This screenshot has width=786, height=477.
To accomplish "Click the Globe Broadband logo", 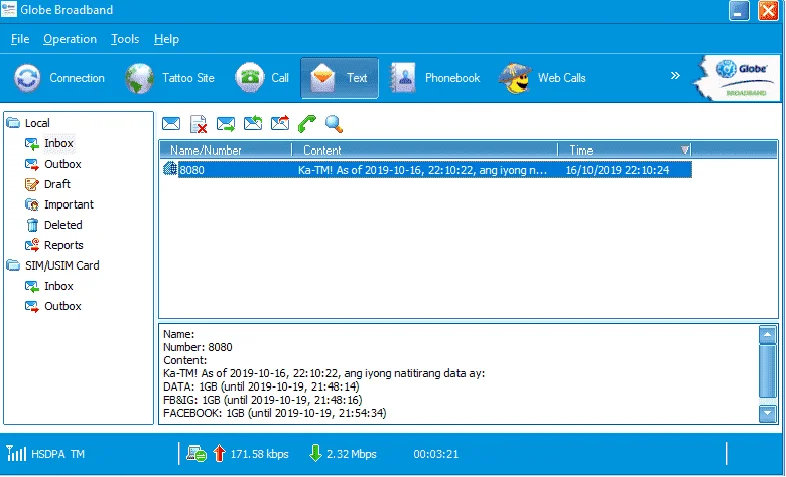I will click(x=737, y=78).
